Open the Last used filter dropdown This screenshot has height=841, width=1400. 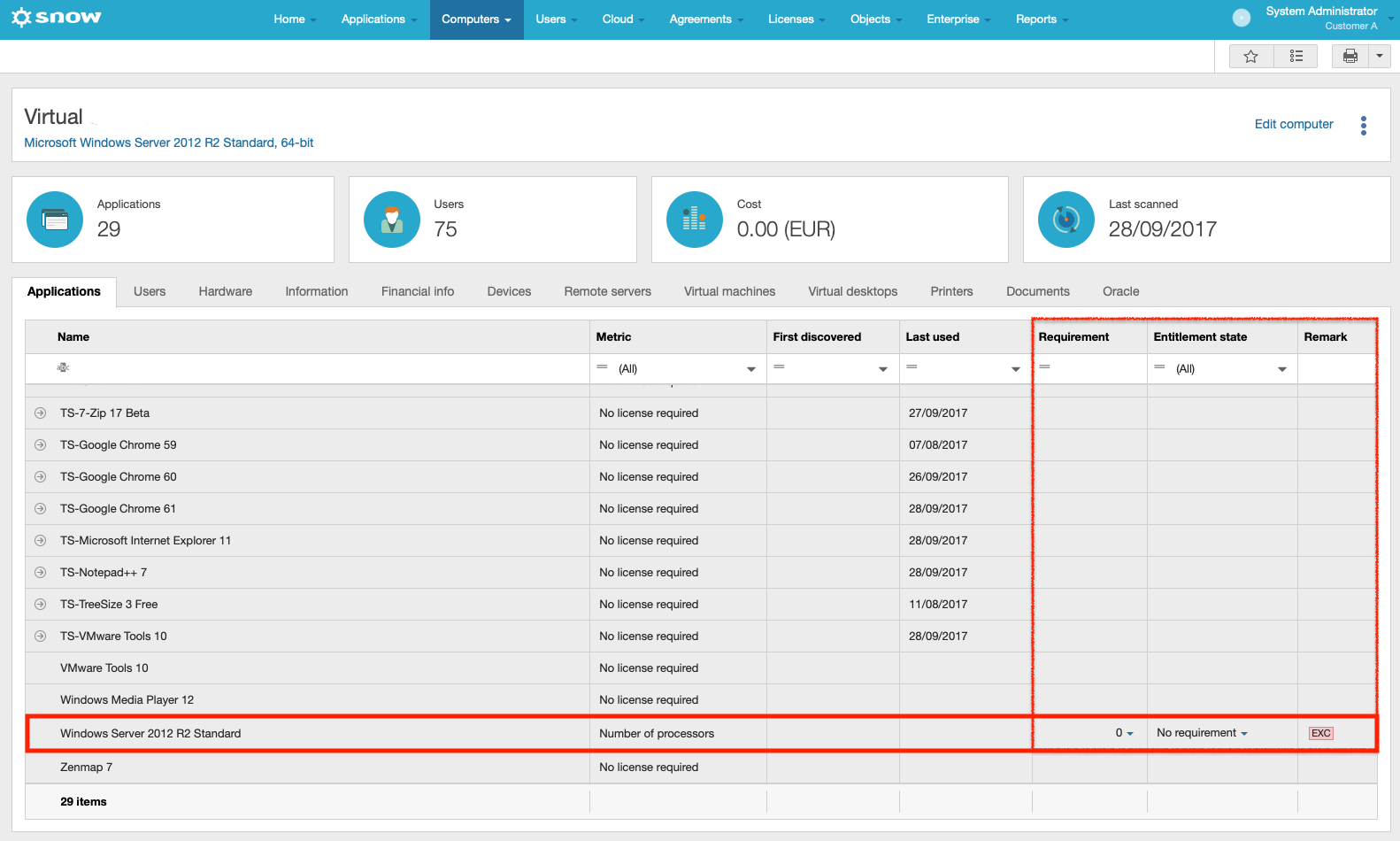click(x=1015, y=369)
